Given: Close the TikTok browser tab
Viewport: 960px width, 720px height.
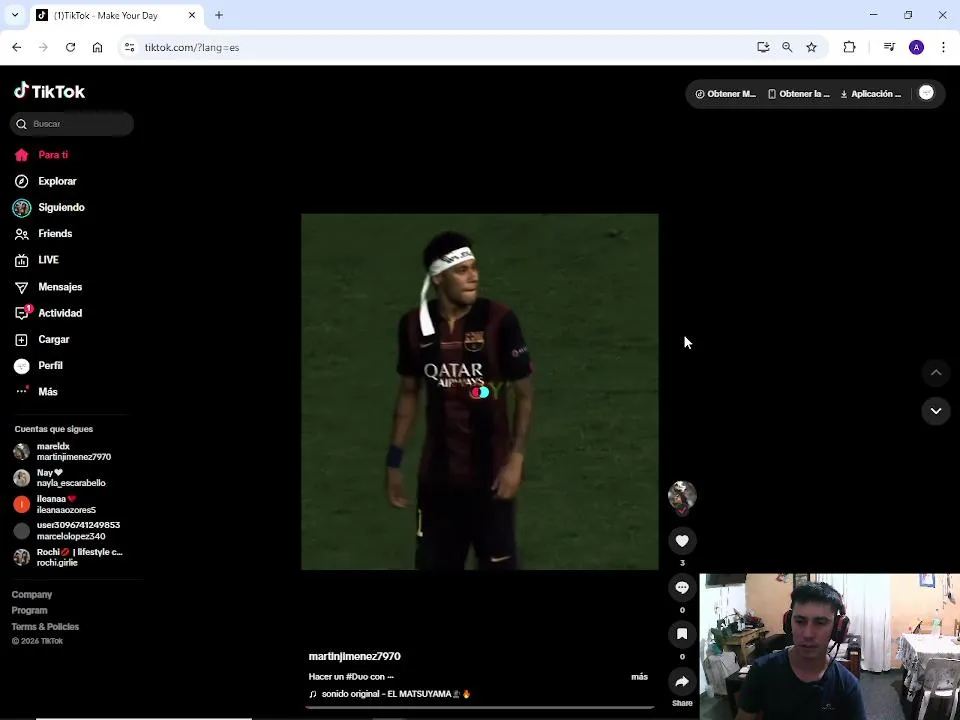Looking at the screenshot, I should [192, 15].
